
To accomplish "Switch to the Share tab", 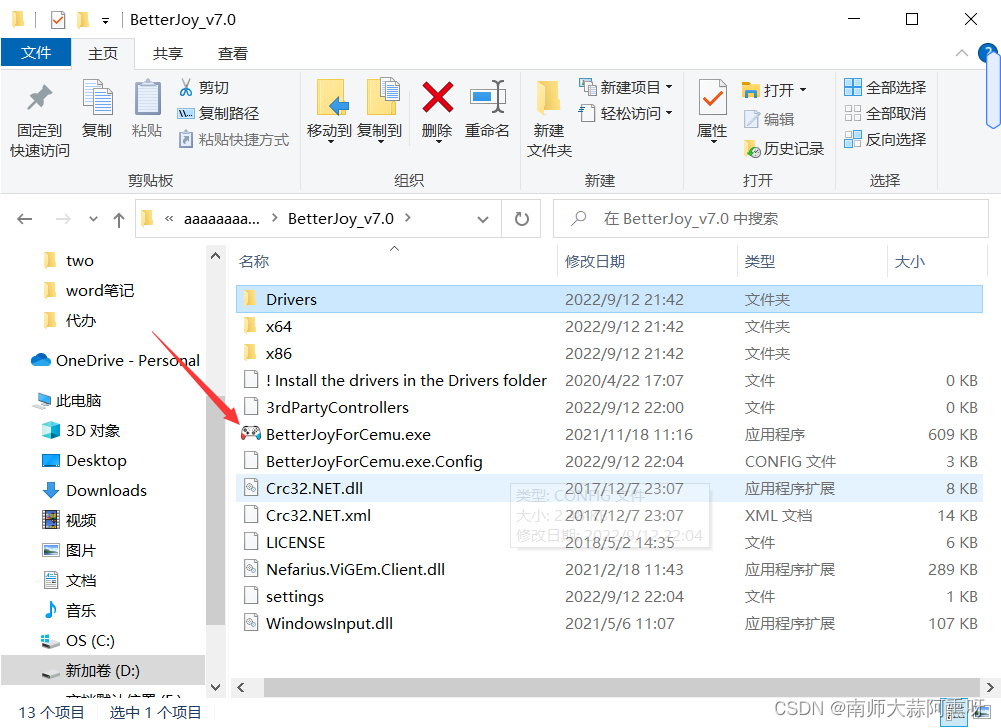I will [168, 54].
